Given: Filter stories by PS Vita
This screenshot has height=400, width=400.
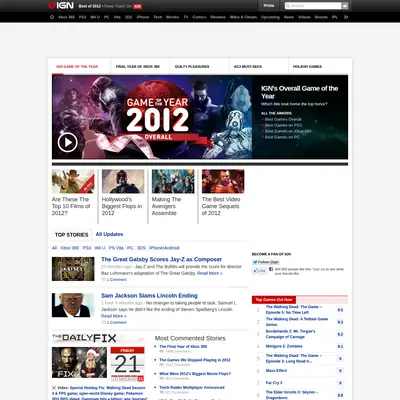Looking at the screenshot, I should pyautogui.click(x=116, y=248).
